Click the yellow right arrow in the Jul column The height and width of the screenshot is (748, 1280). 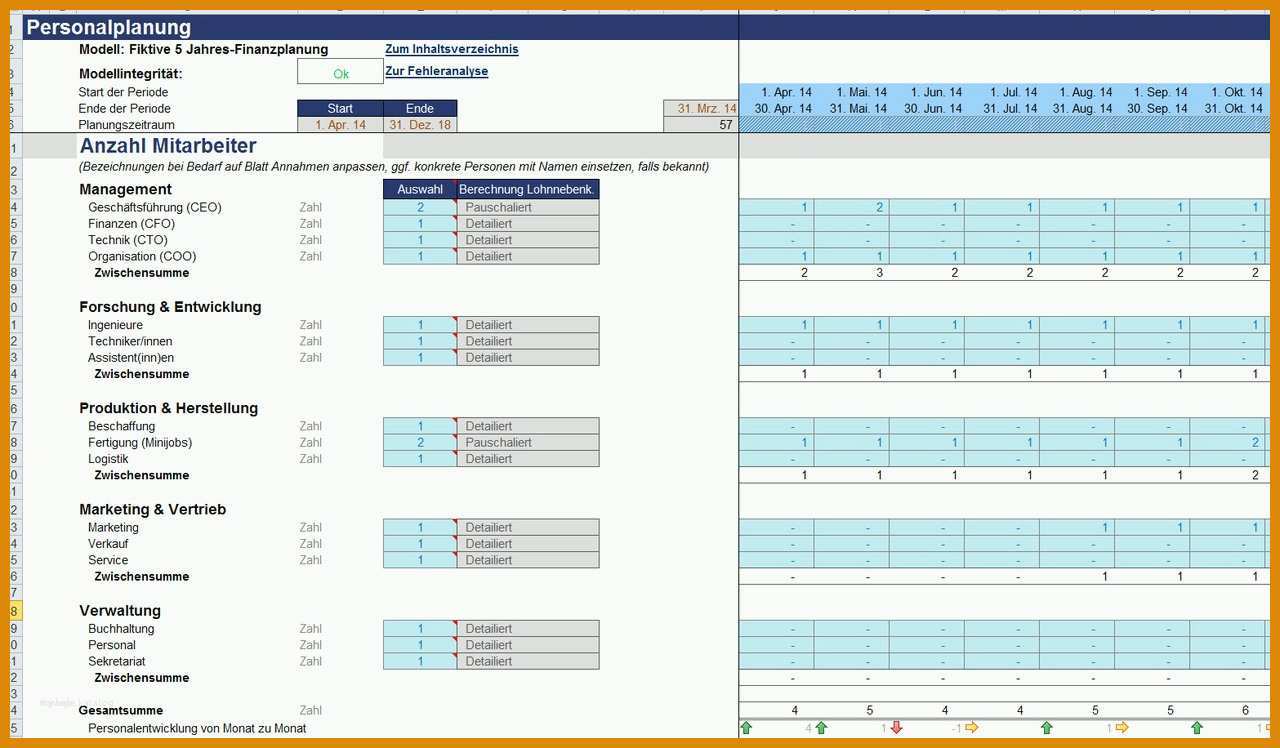(x=971, y=728)
